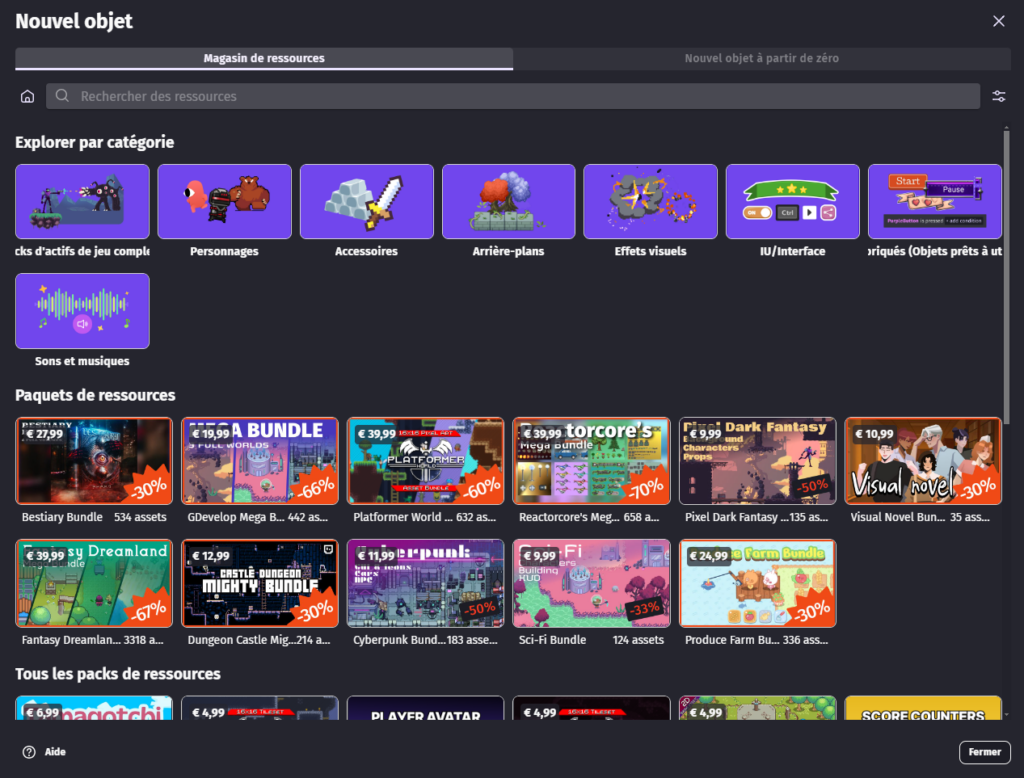
Task: Close the Nouvel objet dialog
Action: pos(998,21)
